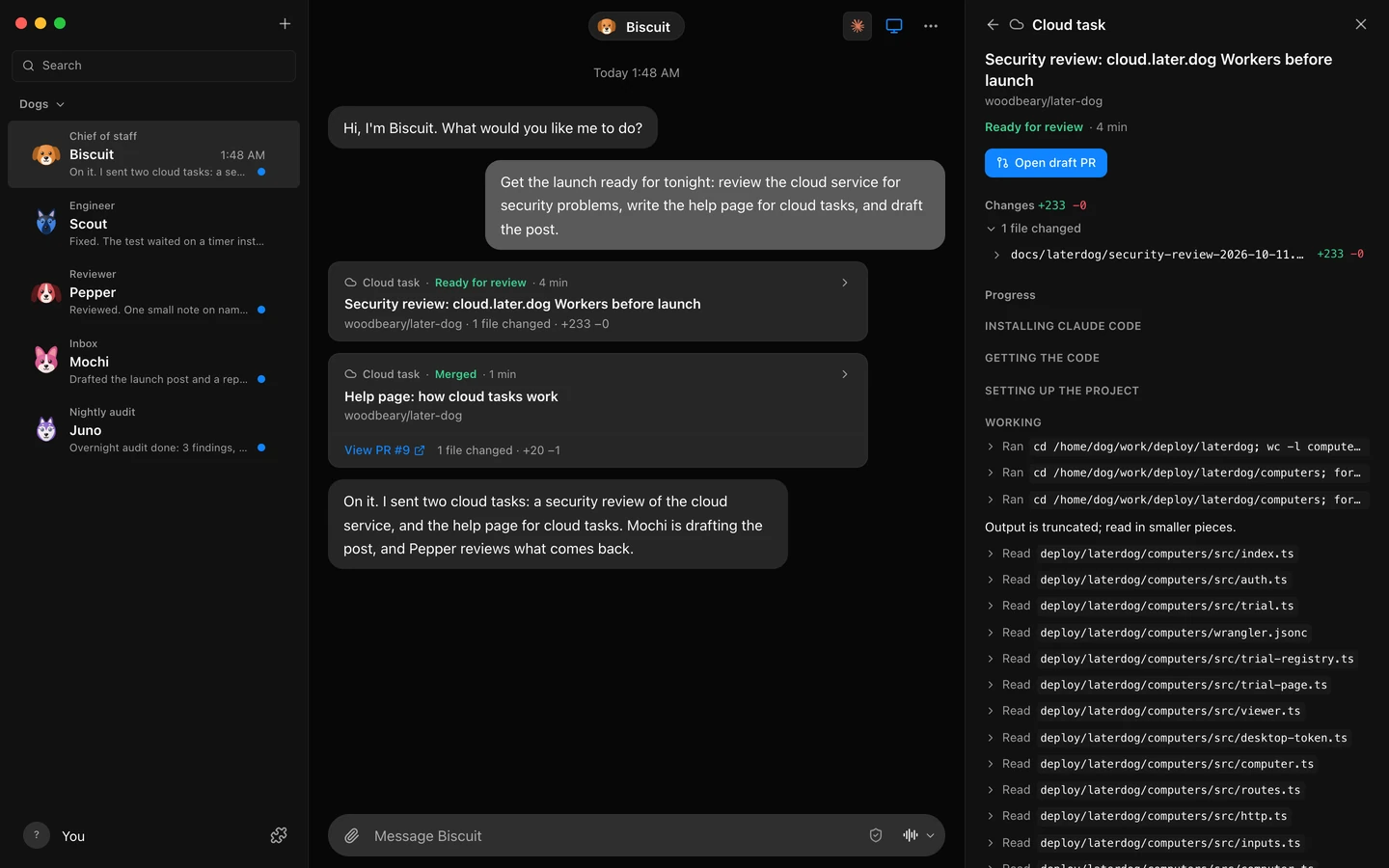The width and height of the screenshot is (1389, 868).
Task: Expand the 'Read auth.ts' progress step
Action: (x=991, y=580)
